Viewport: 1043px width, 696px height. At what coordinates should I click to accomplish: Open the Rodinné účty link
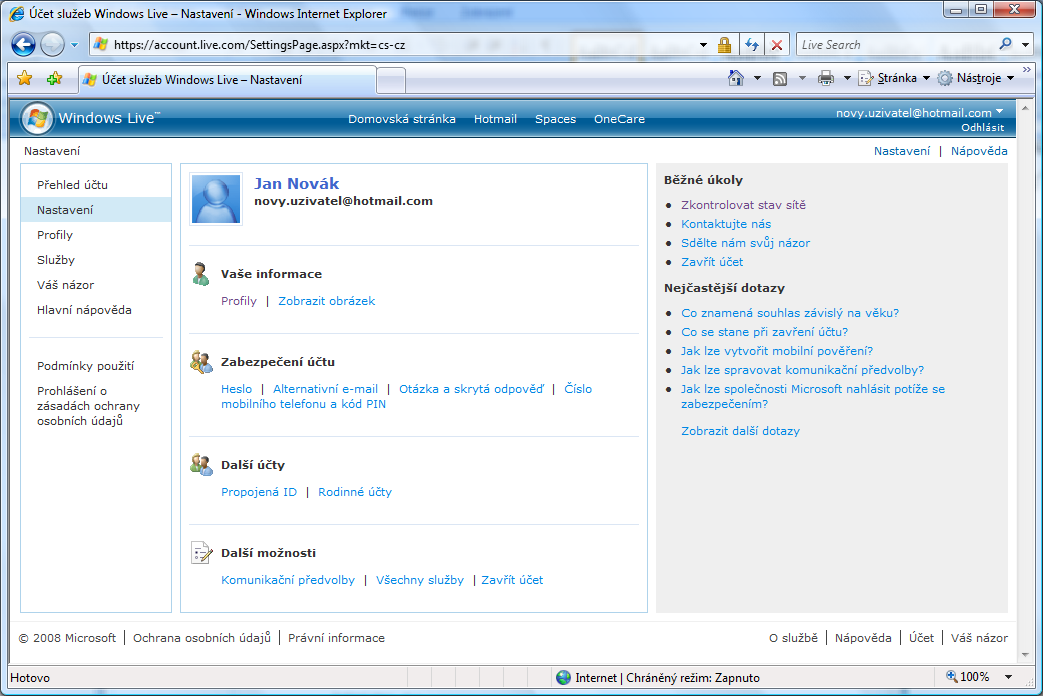point(355,492)
